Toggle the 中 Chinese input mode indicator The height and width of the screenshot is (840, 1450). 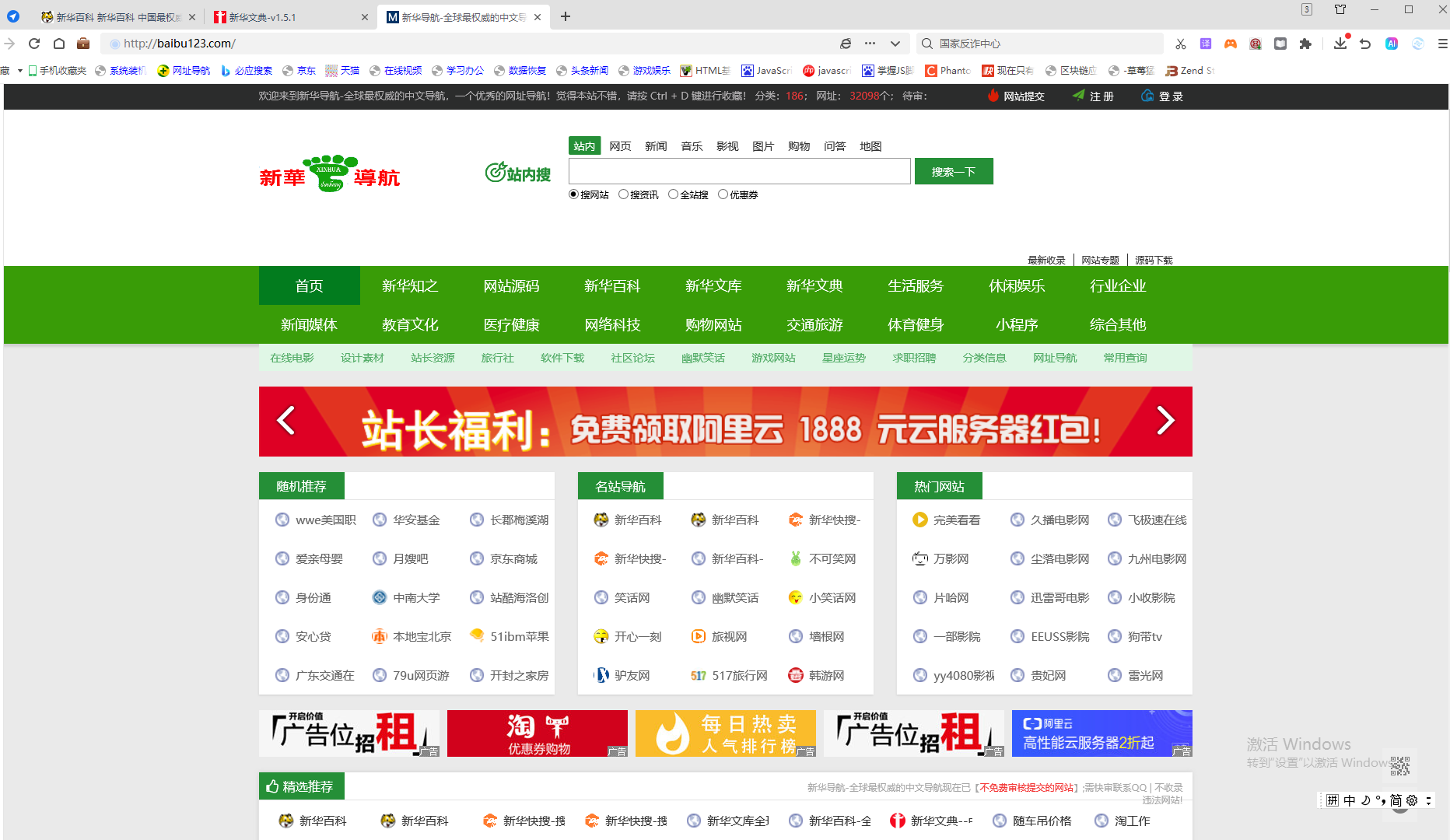point(1350,800)
